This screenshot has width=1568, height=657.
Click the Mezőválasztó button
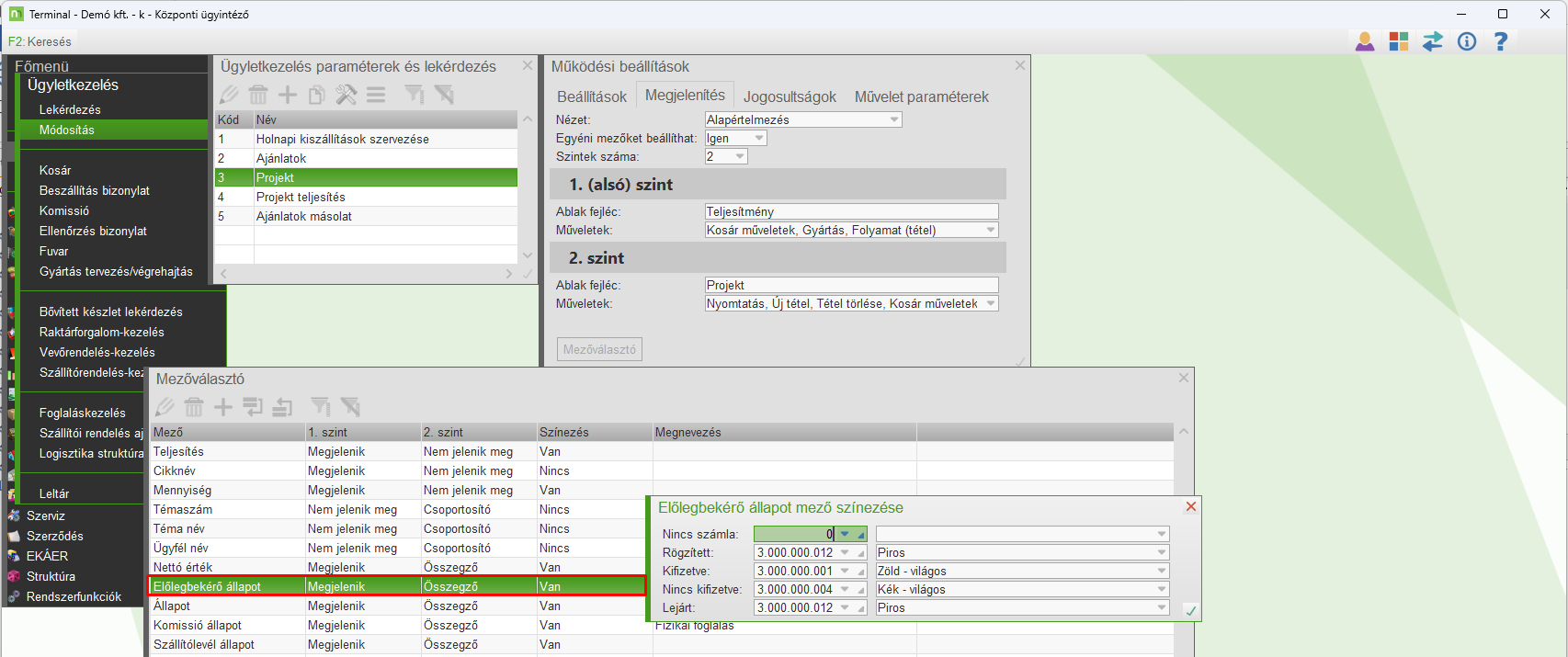coord(599,349)
